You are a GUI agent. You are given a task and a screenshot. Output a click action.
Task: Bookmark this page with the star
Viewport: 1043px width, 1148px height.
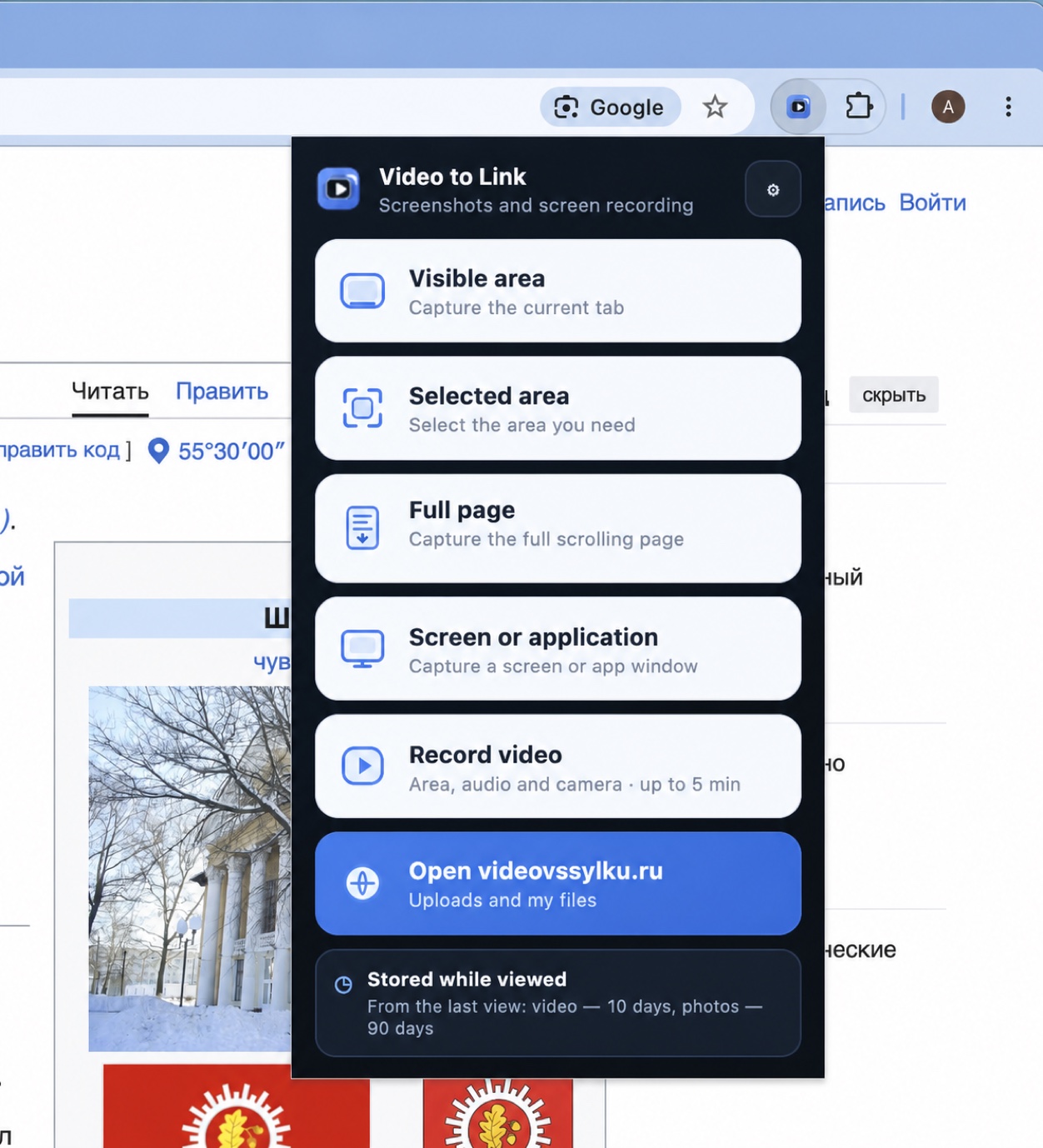click(715, 107)
